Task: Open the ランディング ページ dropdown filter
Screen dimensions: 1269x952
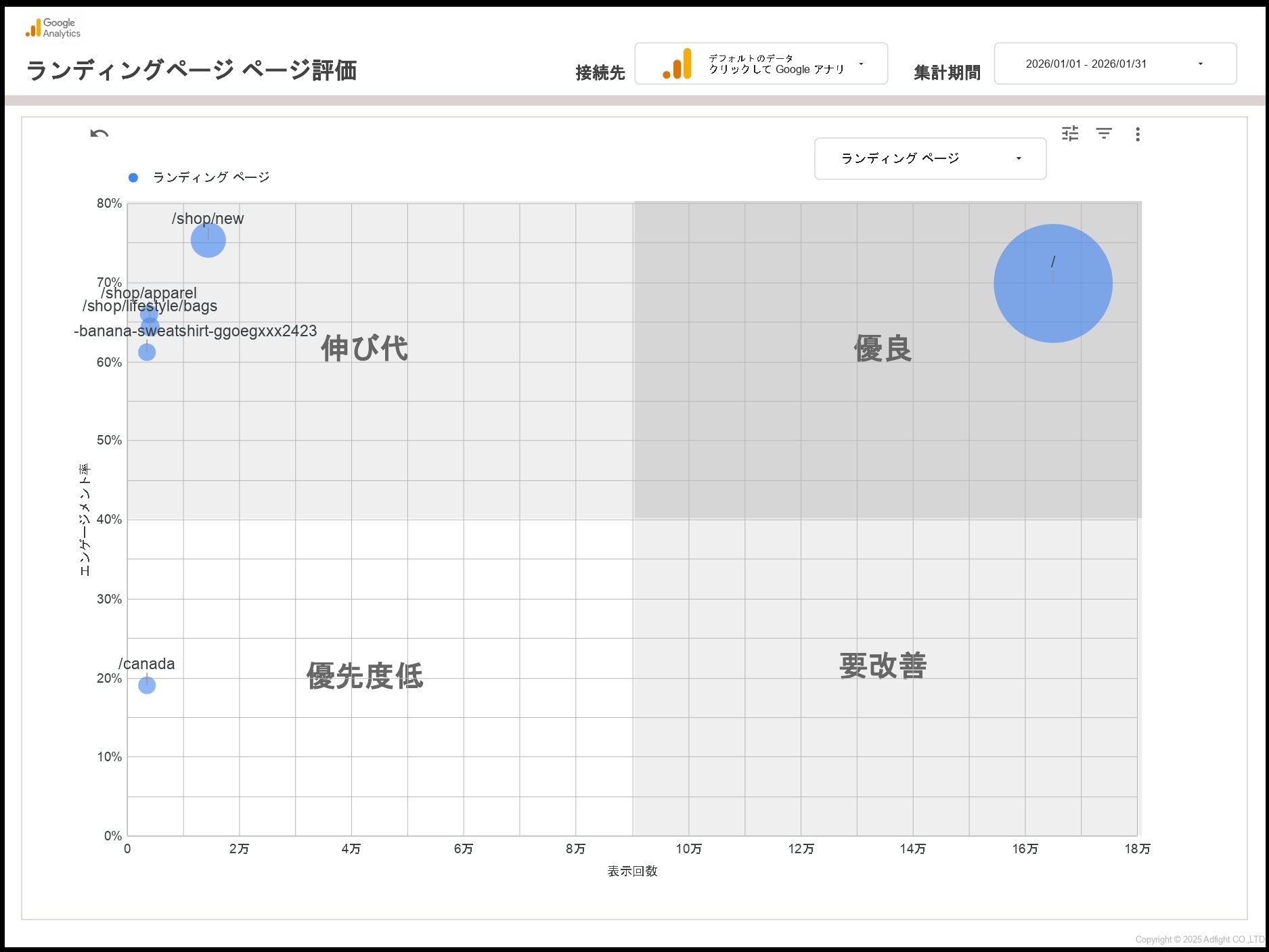Action: pos(930,158)
